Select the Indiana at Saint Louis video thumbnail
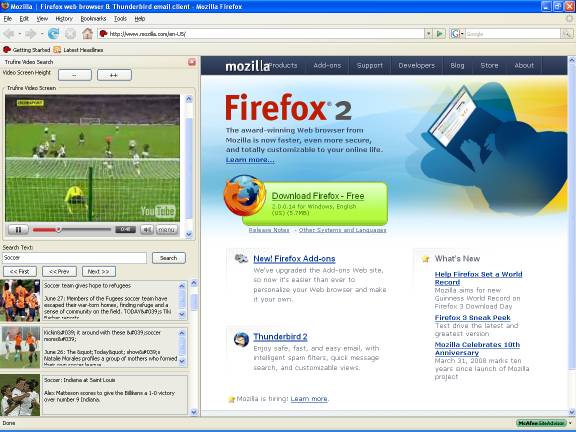 (20, 395)
